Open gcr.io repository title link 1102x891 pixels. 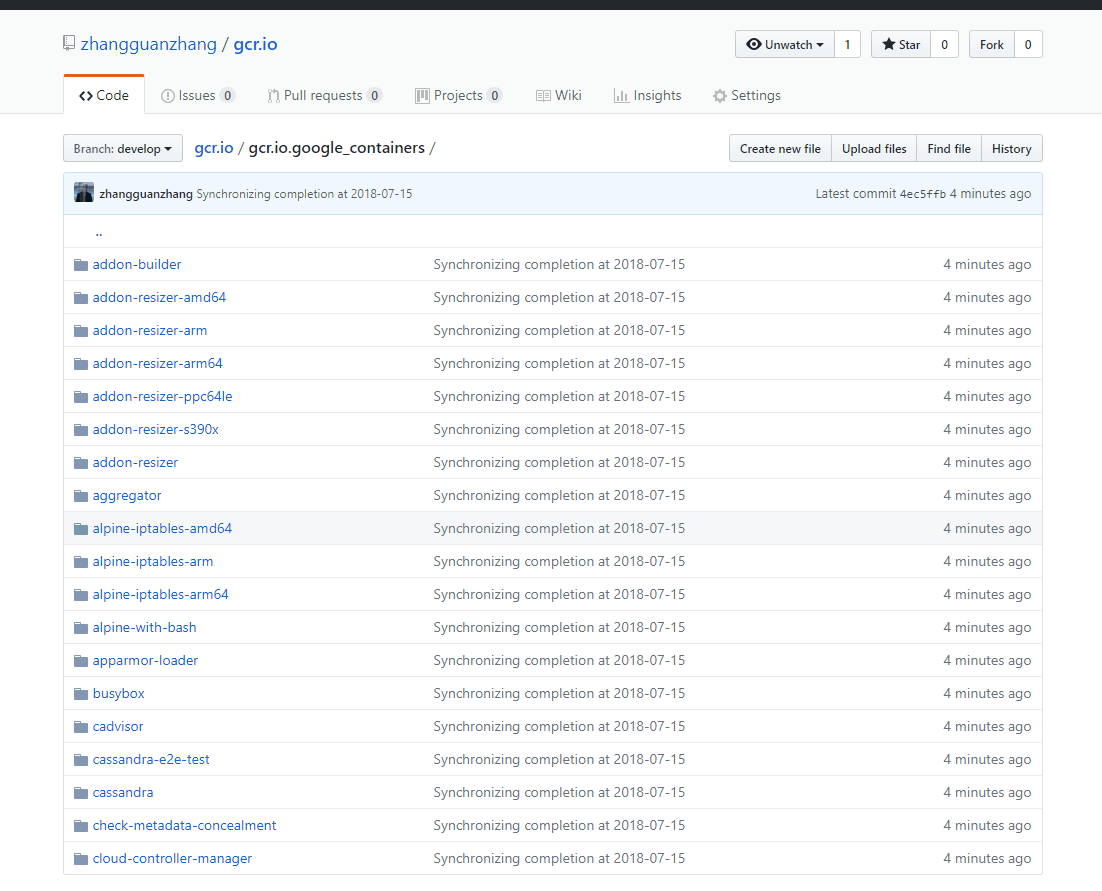tap(255, 44)
